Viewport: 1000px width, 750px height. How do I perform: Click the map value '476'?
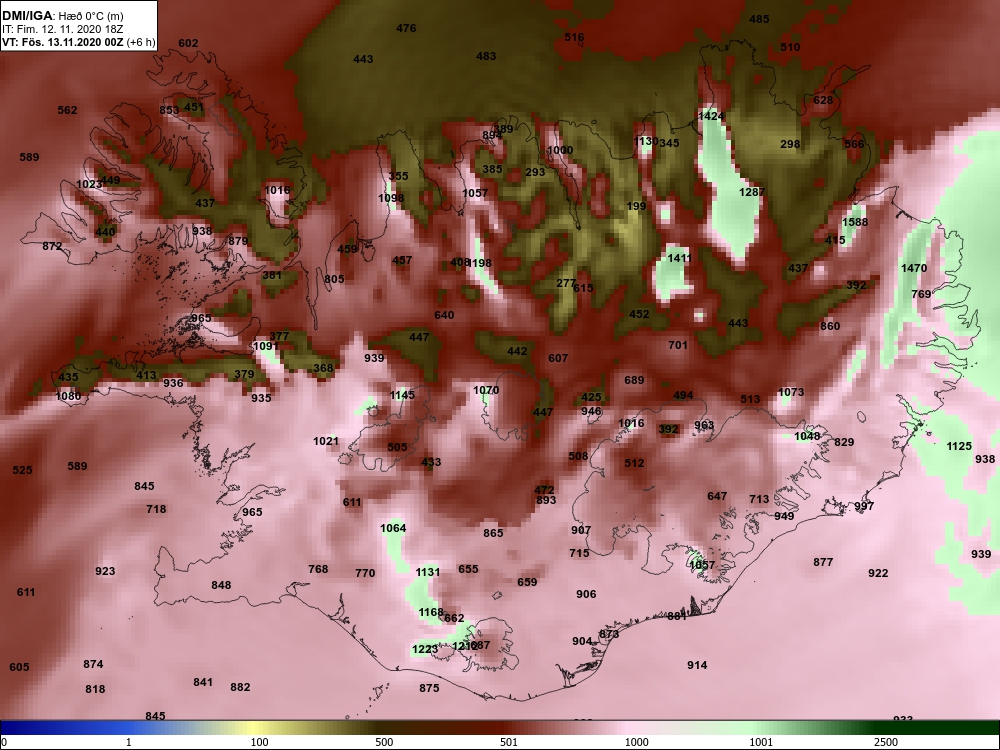click(x=406, y=28)
